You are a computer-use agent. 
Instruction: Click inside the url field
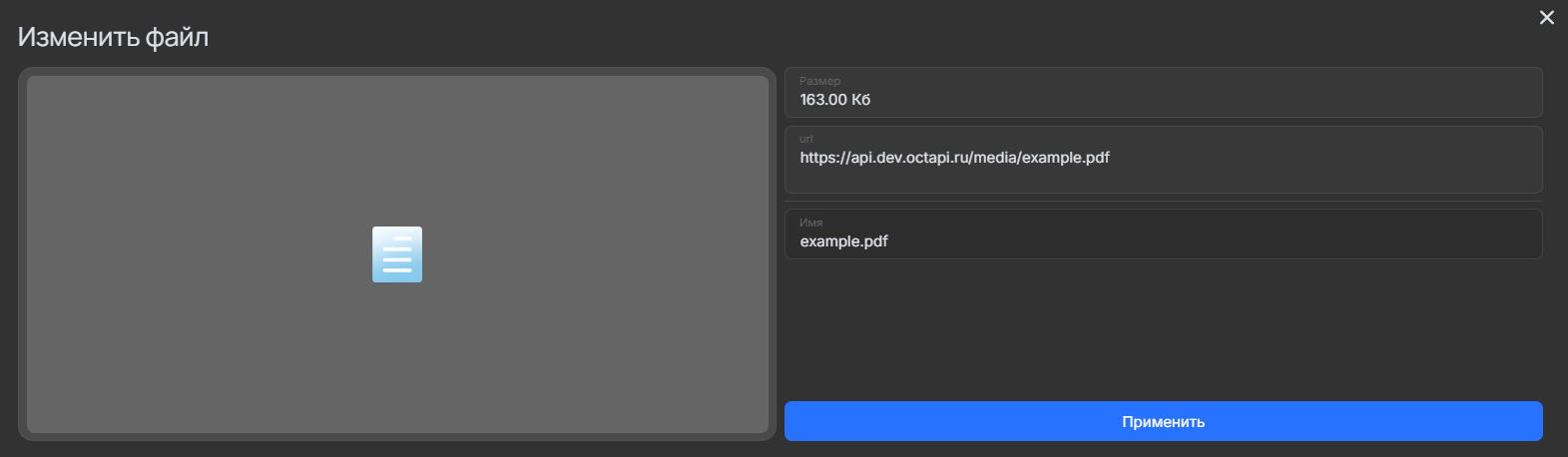pyautogui.click(x=1163, y=160)
